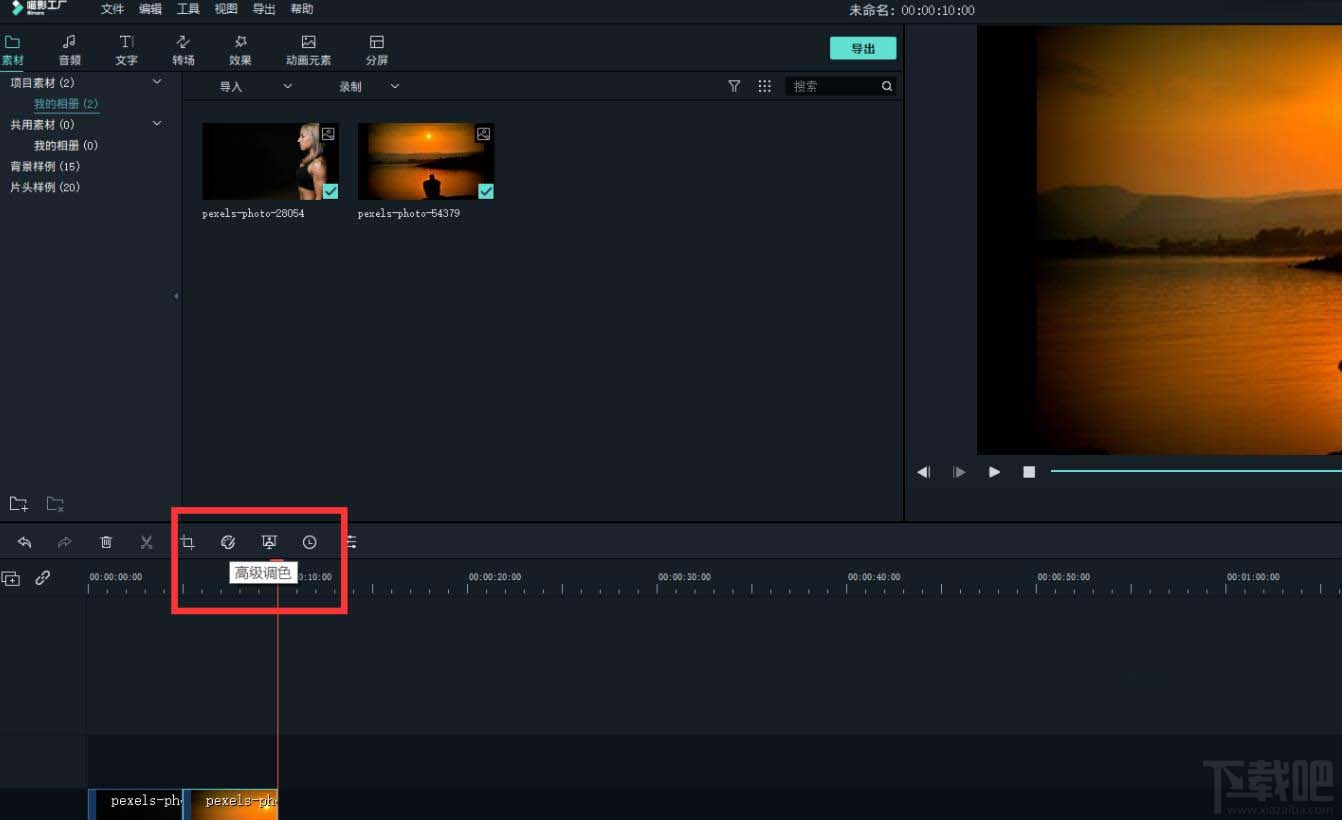Switch to grid view icon

[x=764, y=87]
